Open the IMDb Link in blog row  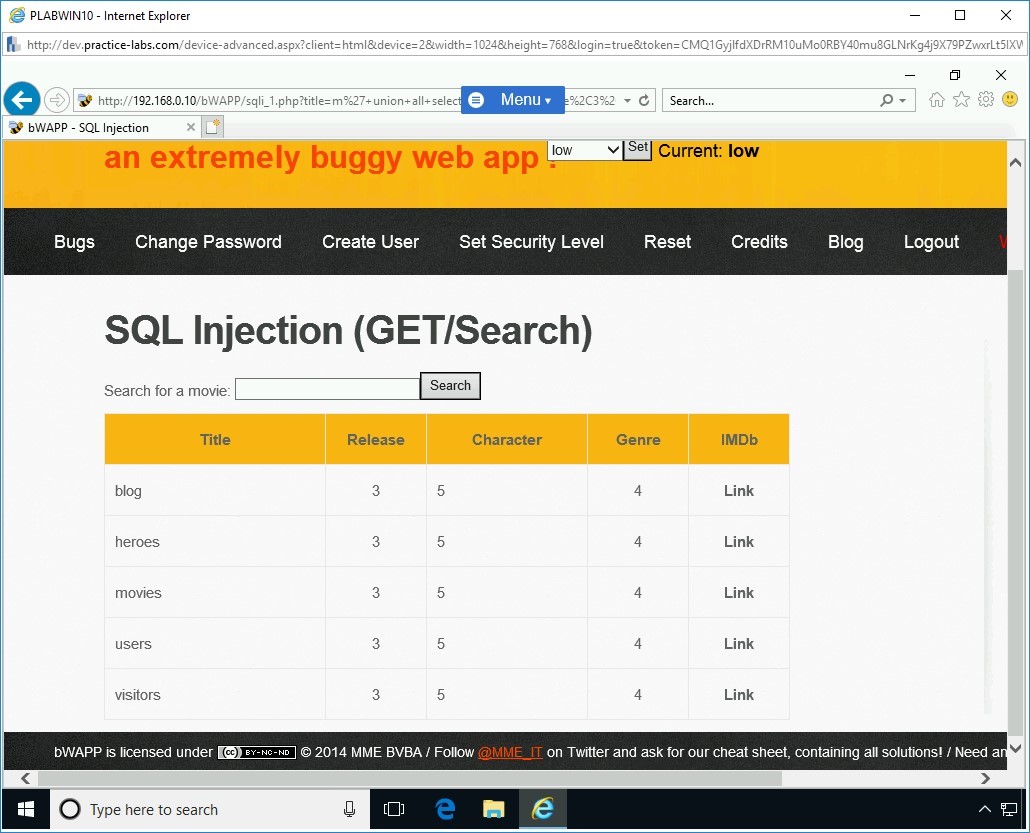[x=738, y=491]
